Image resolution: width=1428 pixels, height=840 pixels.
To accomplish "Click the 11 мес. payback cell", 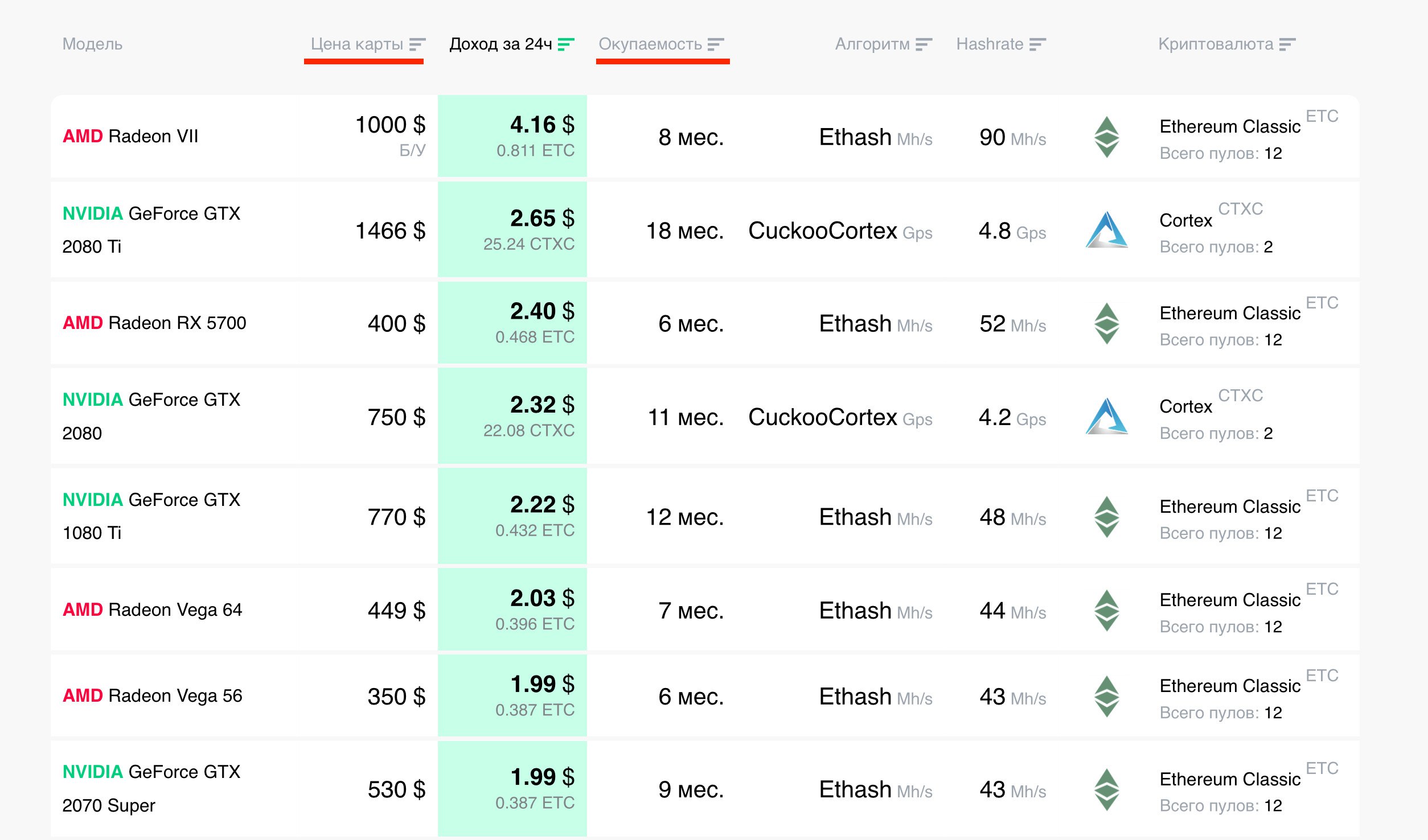I will click(x=686, y=418).
